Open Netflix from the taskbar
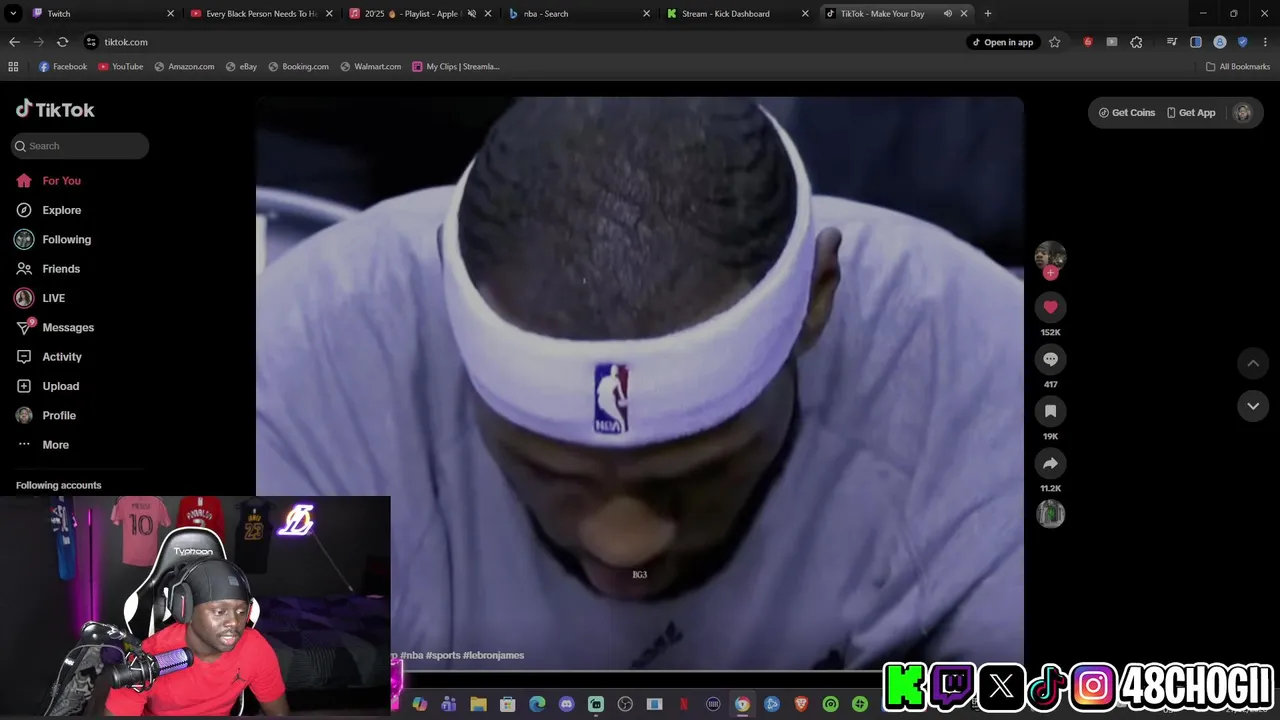The width and height of the screenshot is (1280, 720). 684,704
